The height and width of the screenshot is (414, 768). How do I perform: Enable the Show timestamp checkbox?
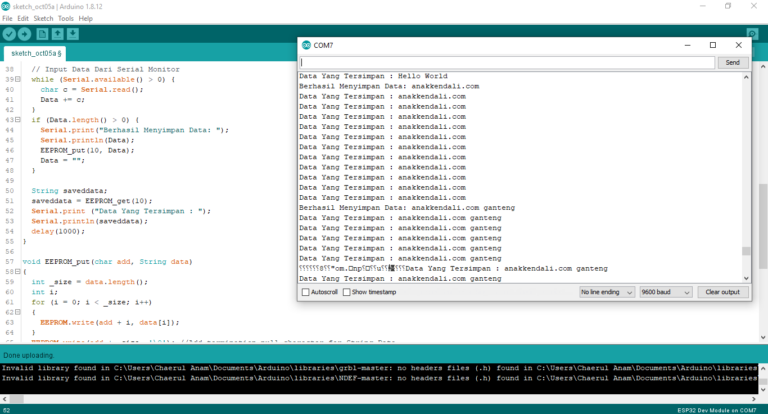(x=347, y=292)
